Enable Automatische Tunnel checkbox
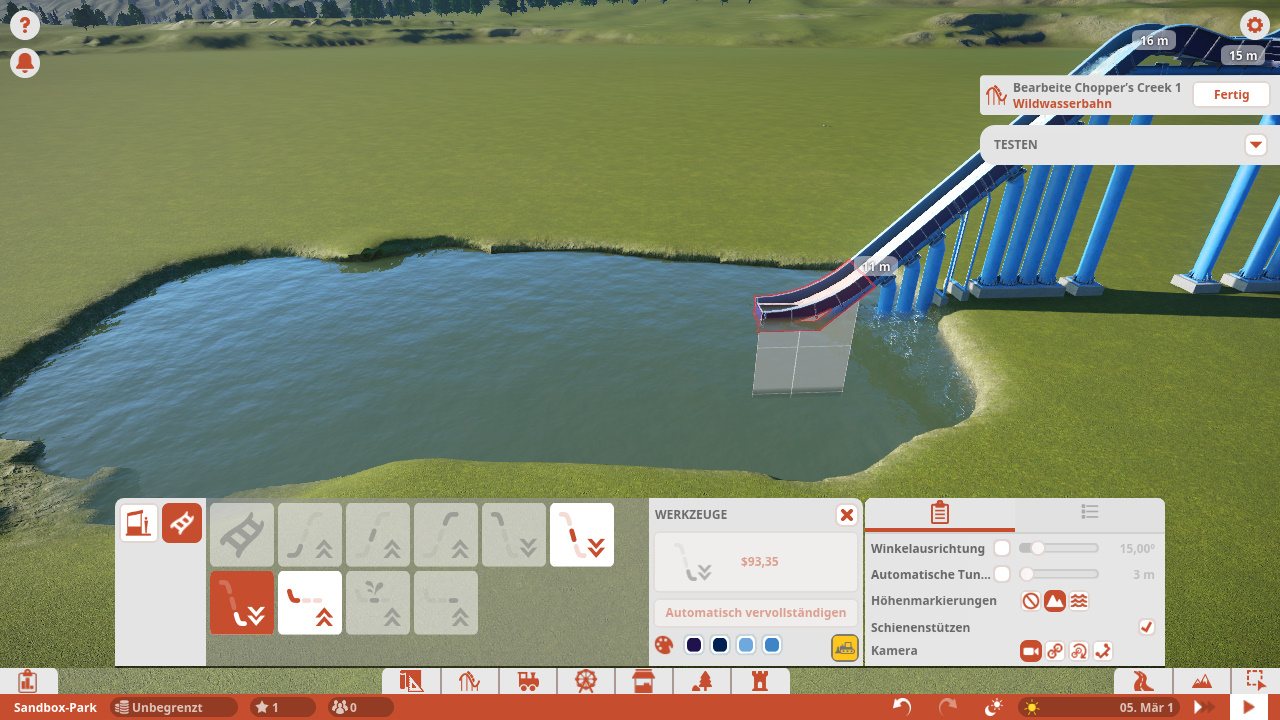 click(1002, 574)
